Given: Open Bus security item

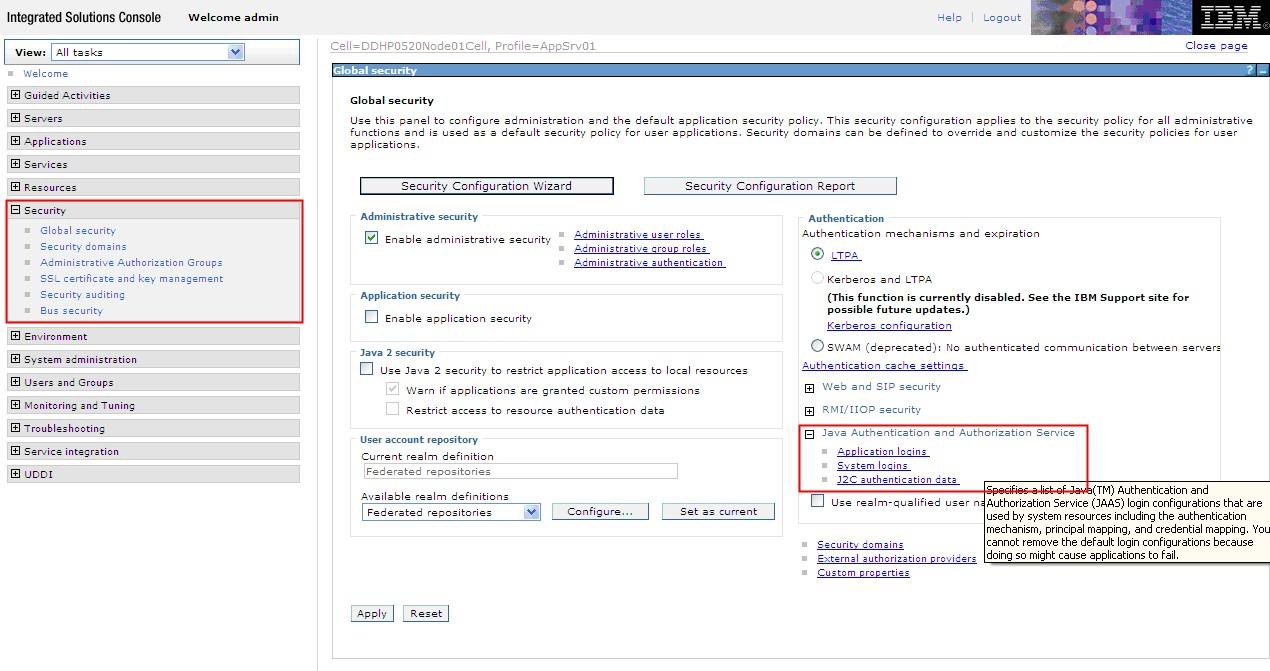Looking at the screenshot, I should pos(71,310).
